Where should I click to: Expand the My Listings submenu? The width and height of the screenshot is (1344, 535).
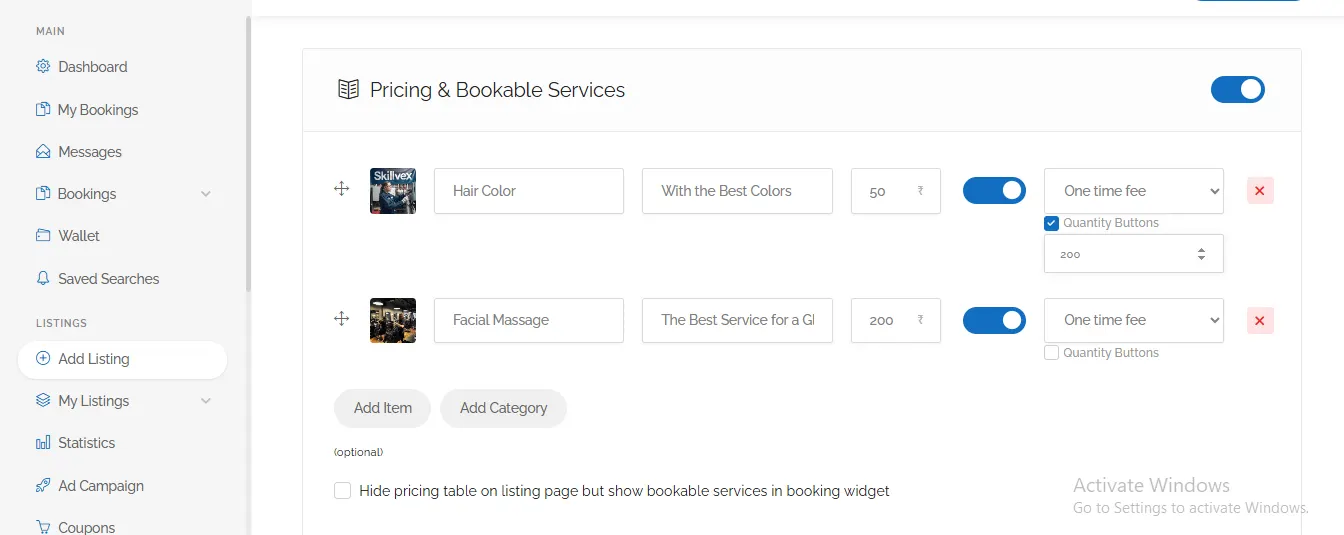click(x=206, y=401)
